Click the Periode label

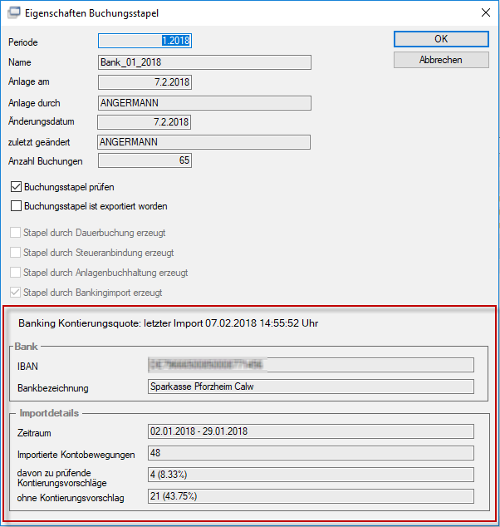pos(23,42)
